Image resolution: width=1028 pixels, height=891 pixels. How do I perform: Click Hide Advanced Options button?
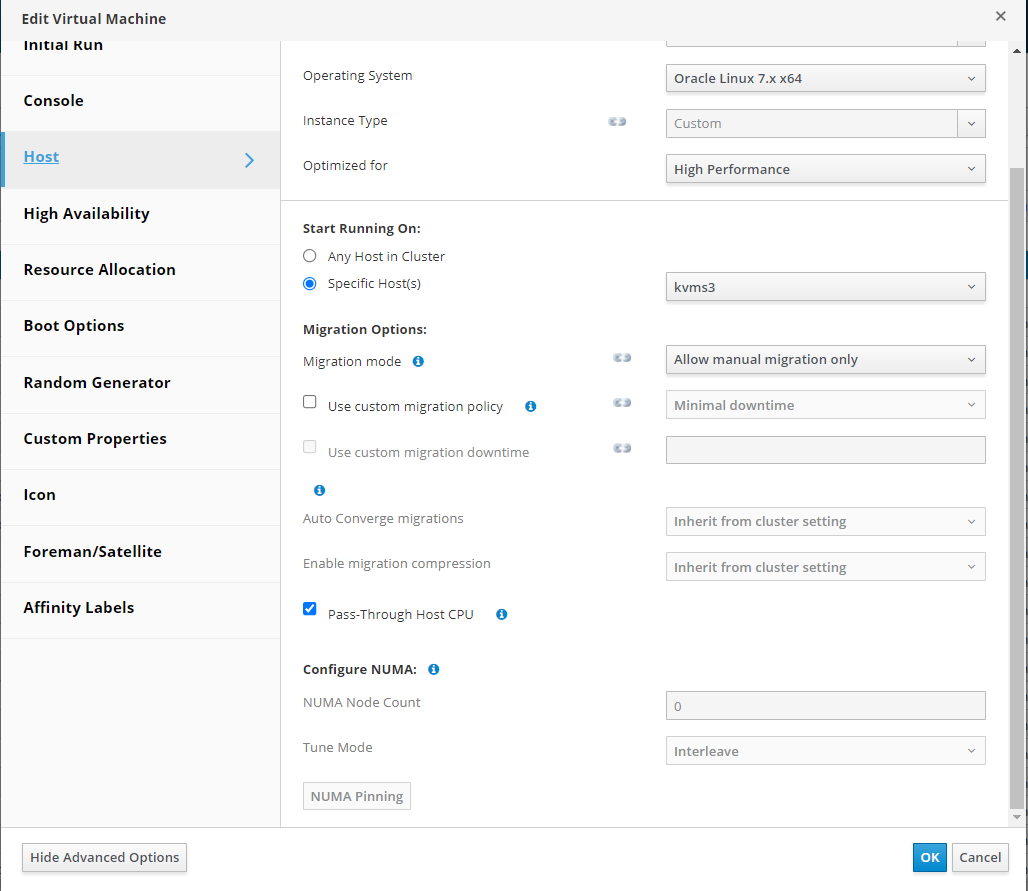coord(105,857)
